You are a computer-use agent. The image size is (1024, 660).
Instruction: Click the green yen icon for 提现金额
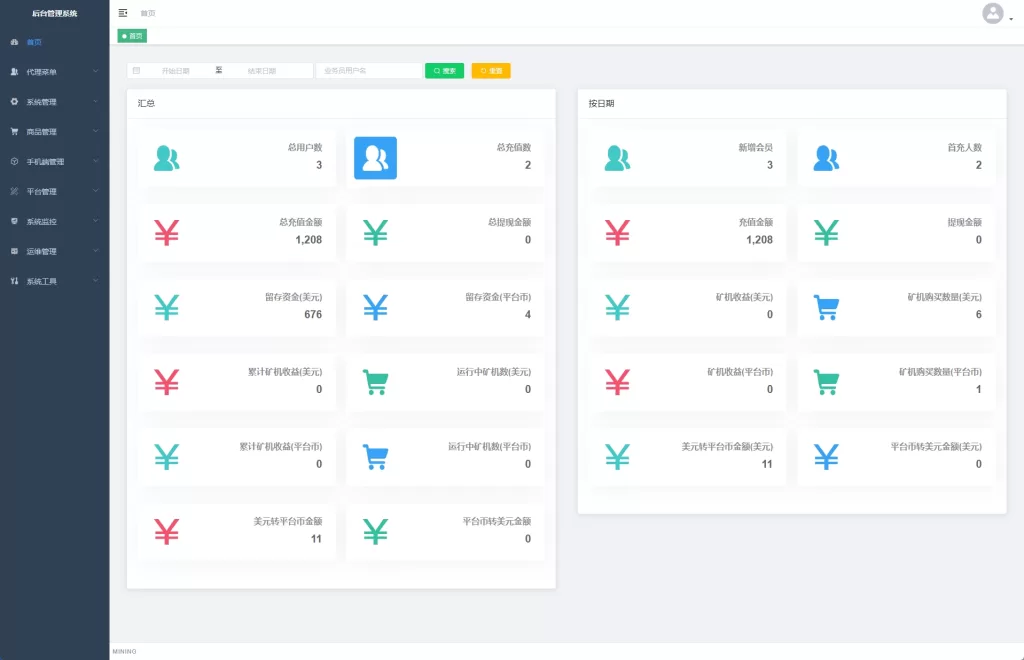tap(826, 232)
